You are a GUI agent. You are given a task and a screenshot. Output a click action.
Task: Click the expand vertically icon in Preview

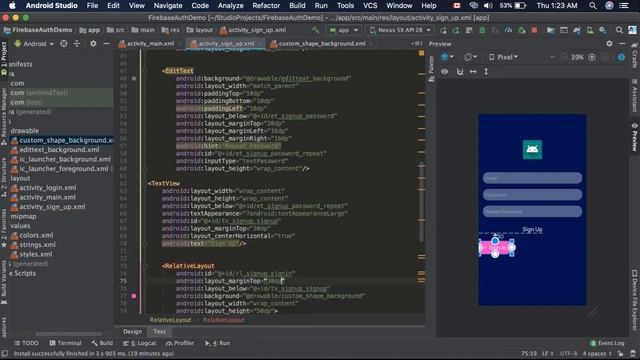(x=486, y=71)
